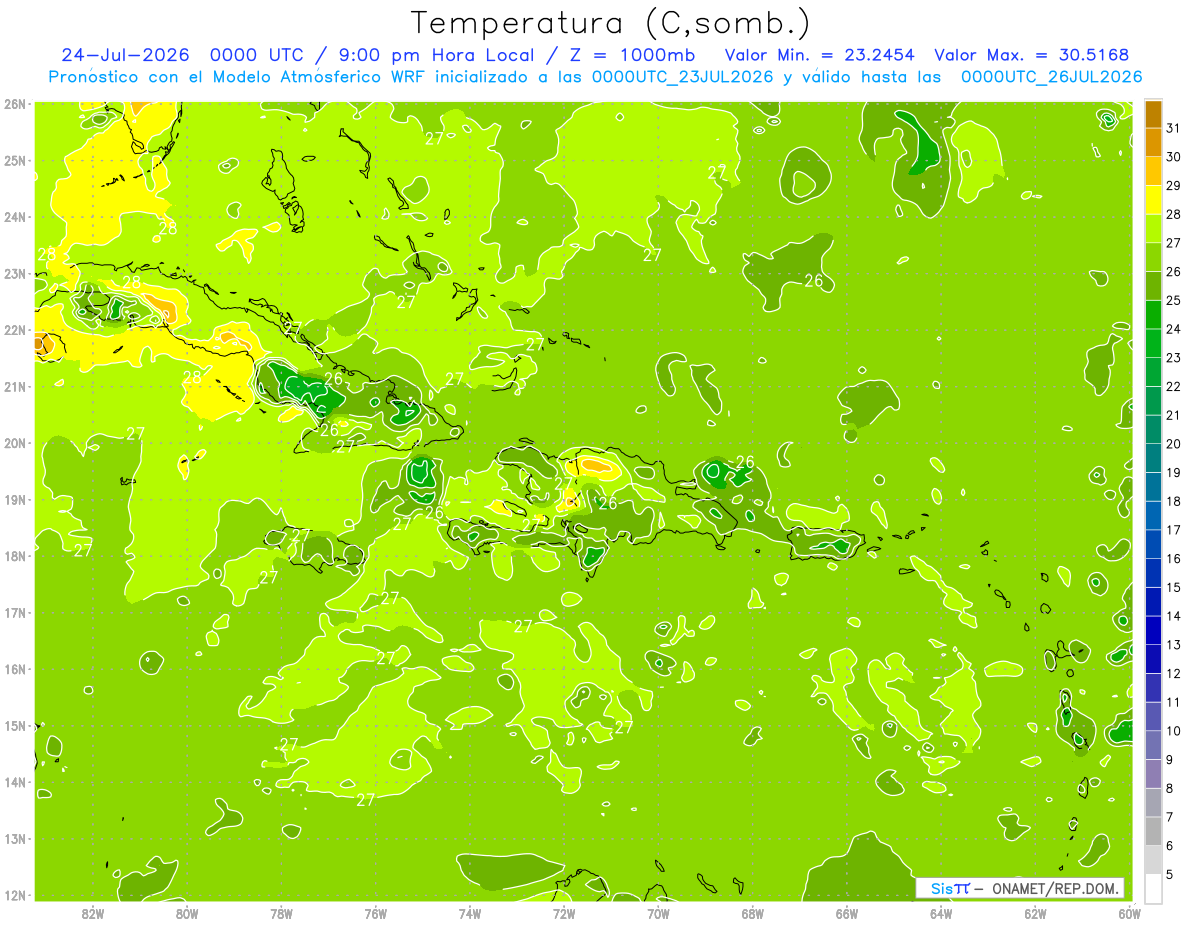Pick the yellow legend swatch between 28 and 29
1200x927 pixels.
click(x=1153, y=199)
